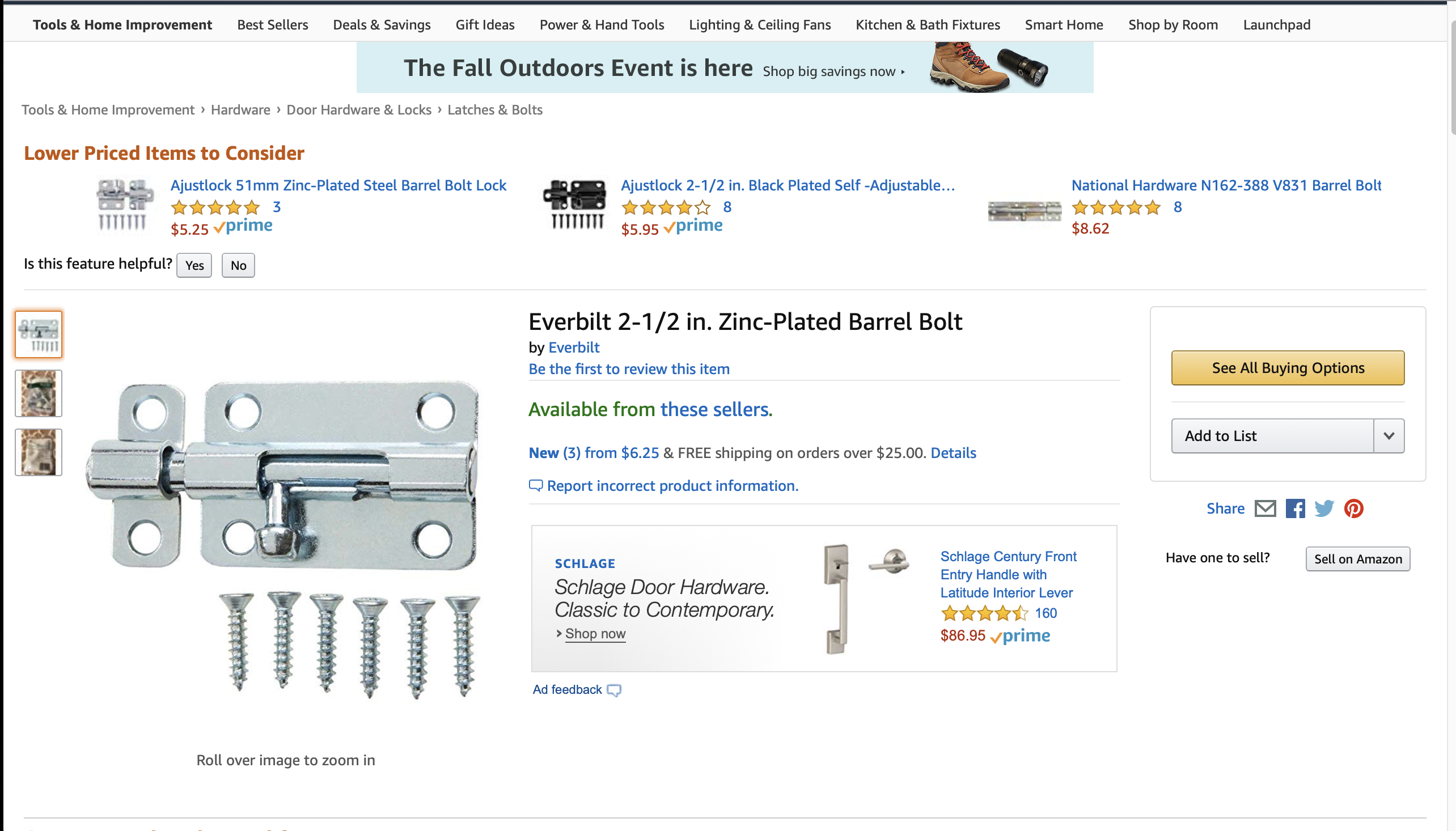Click the Ad feedback speech bubble icon
The width and height of the screenshot is (1456, 831).
(x=614, y=690)
